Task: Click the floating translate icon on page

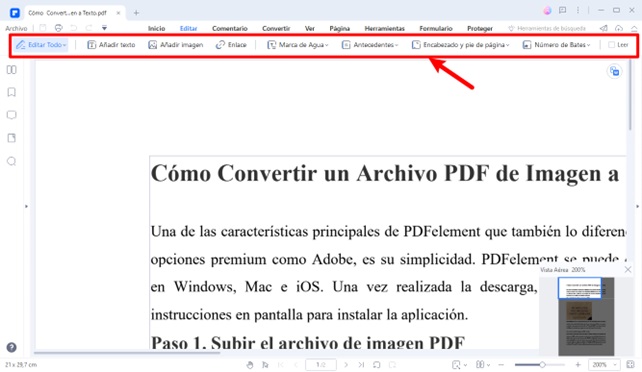Action: click(x=614, y=71)
